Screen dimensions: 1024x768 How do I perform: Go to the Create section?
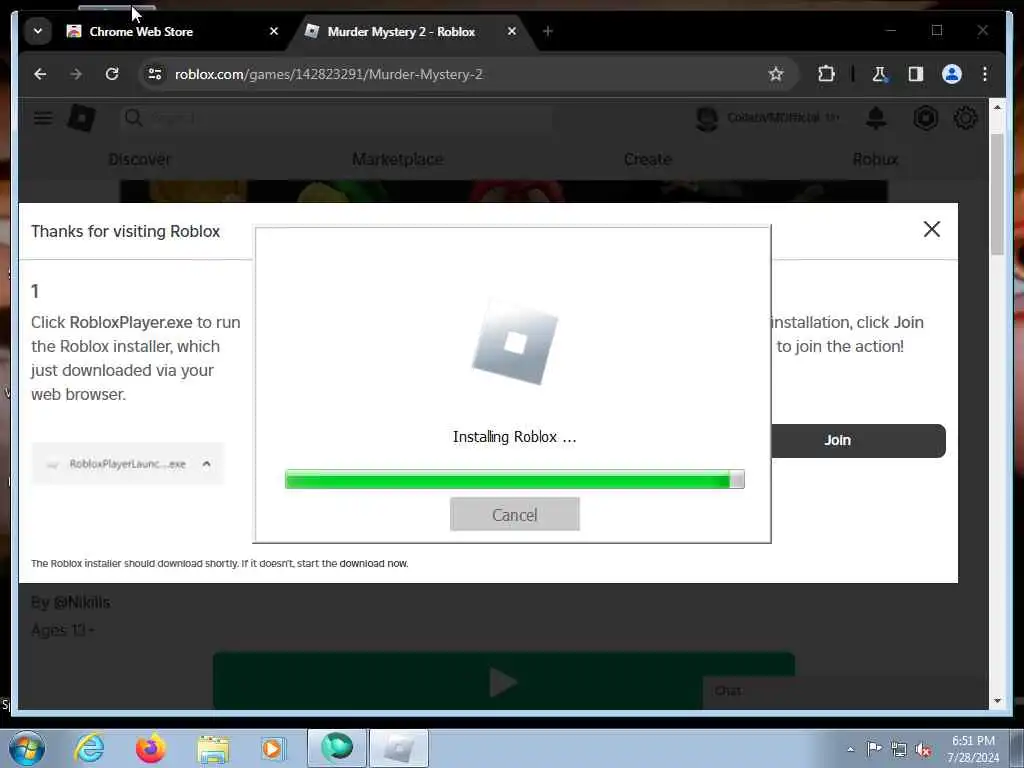pos(647,159)
